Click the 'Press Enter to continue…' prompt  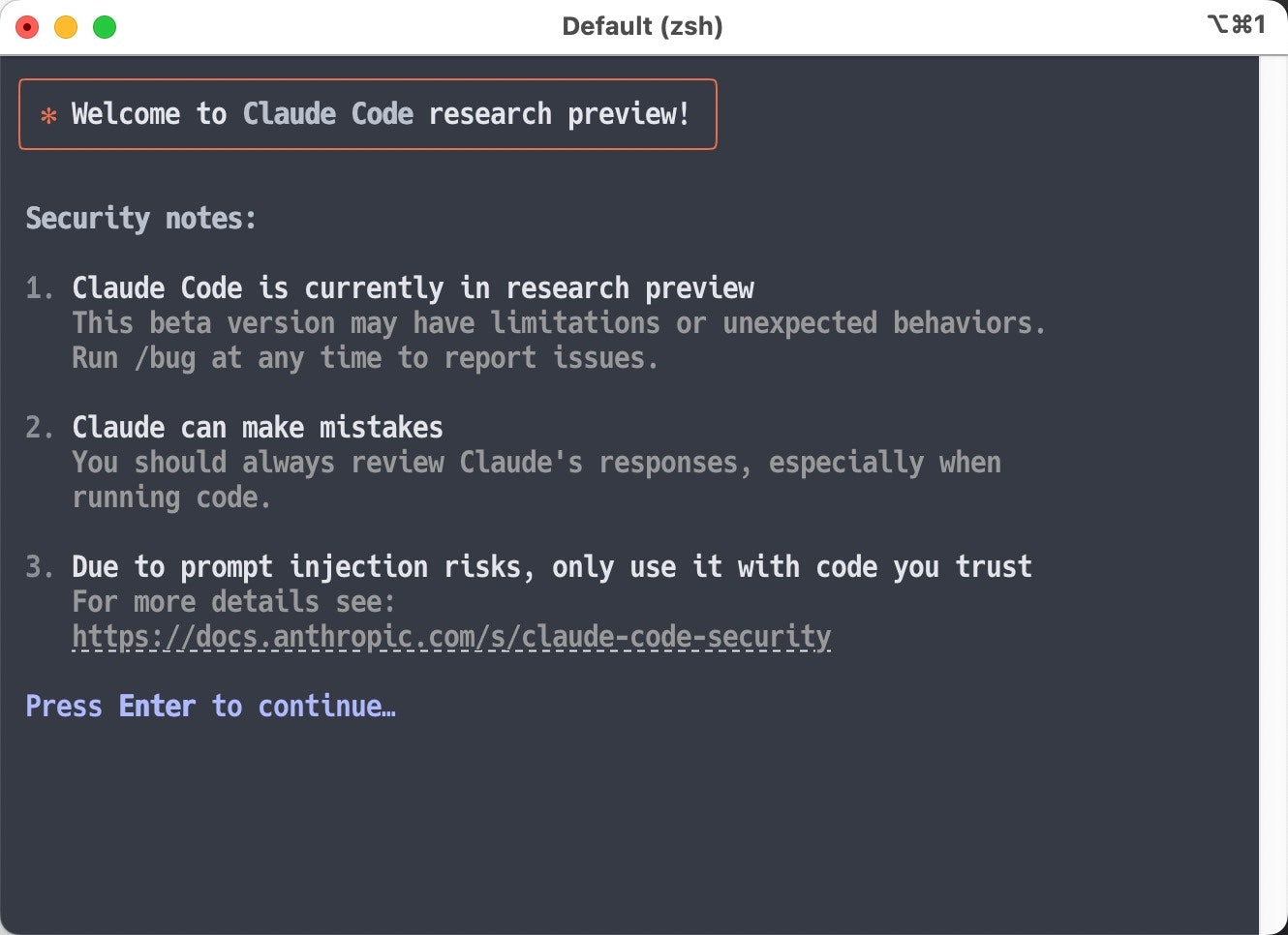click(210, 707)
